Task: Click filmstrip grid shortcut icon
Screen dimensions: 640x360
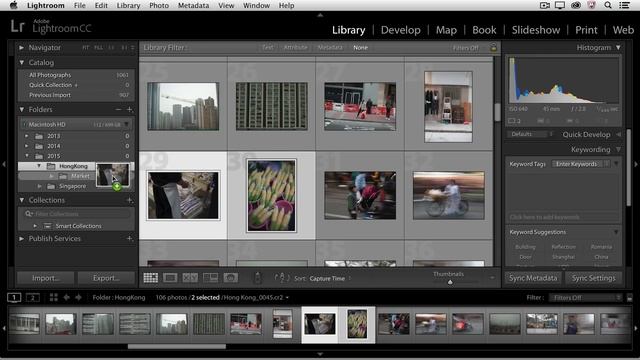Action: pos(53,298)
